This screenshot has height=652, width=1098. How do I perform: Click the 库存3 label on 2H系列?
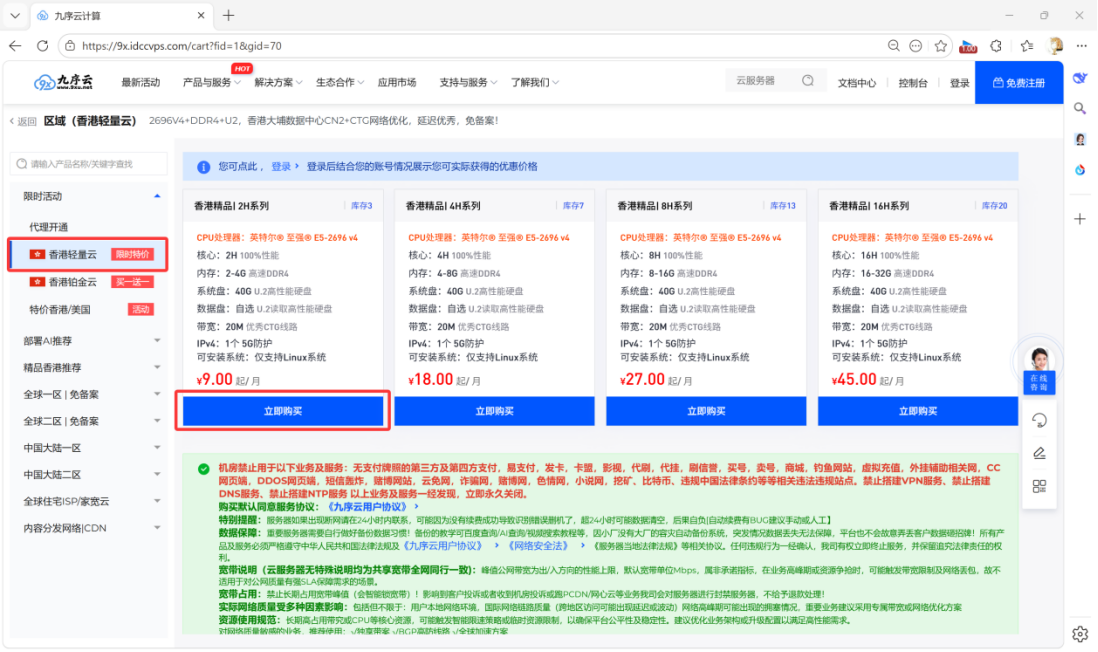(x=361, y=206)
